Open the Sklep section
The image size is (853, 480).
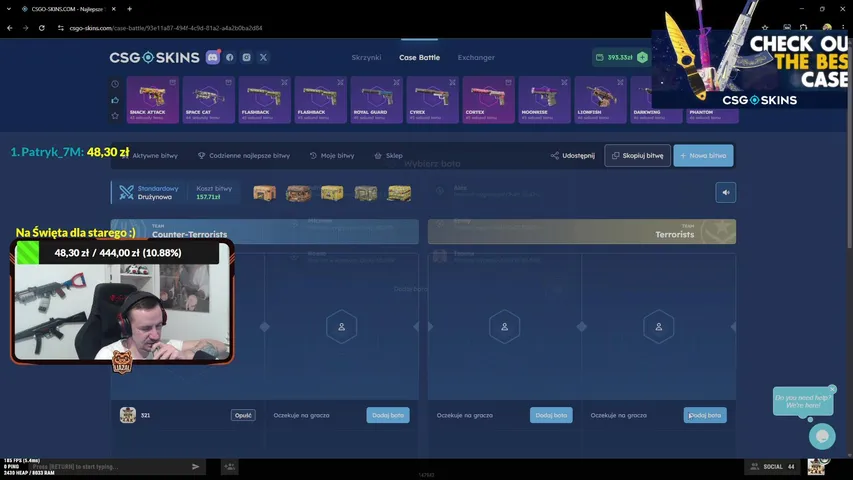pos(388,156)
